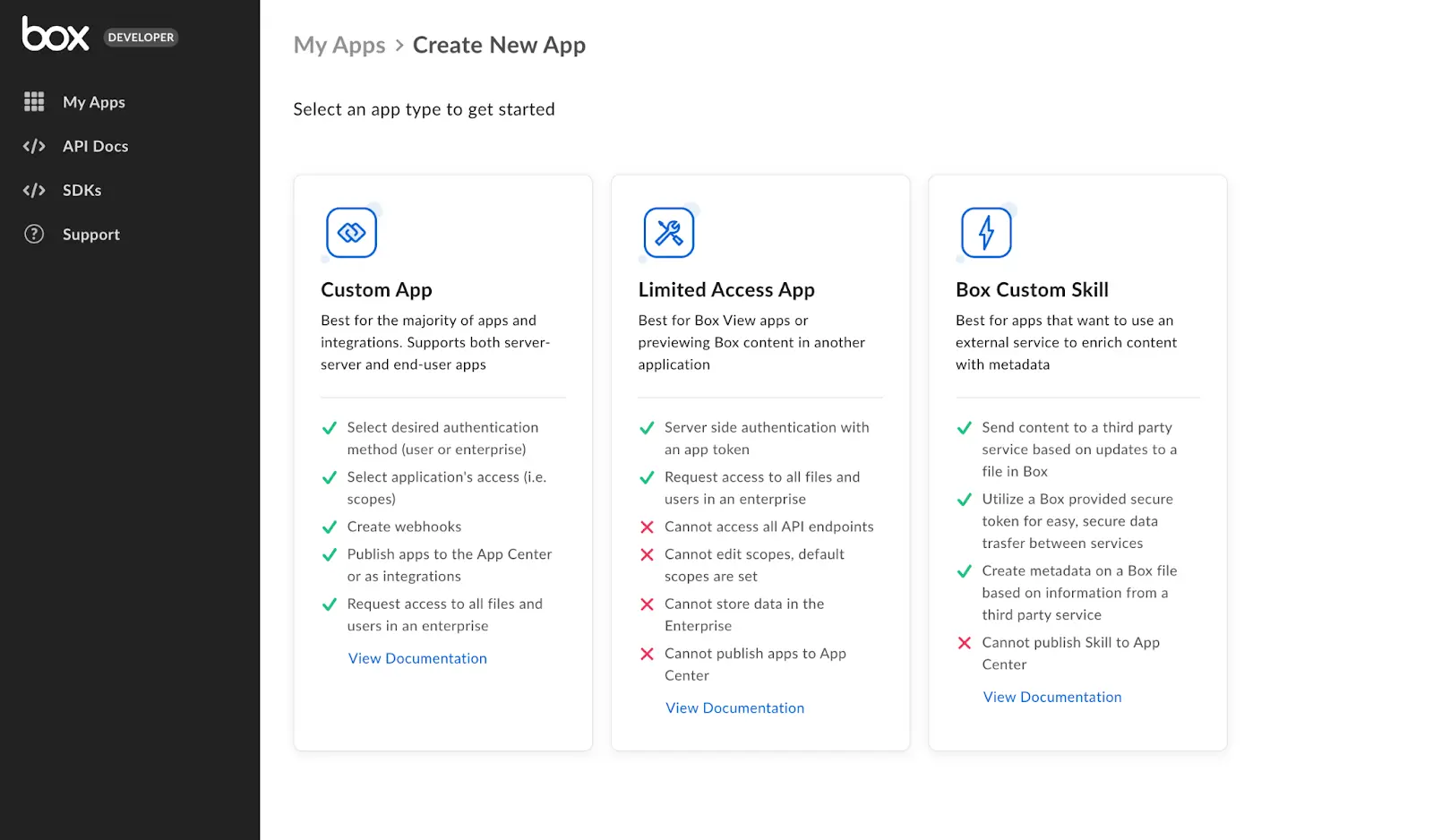The height and width of the screenshot is (840, 1433).
Task: Click 'Best for apps that want to use' description
Action: (x=1066, y=342)
